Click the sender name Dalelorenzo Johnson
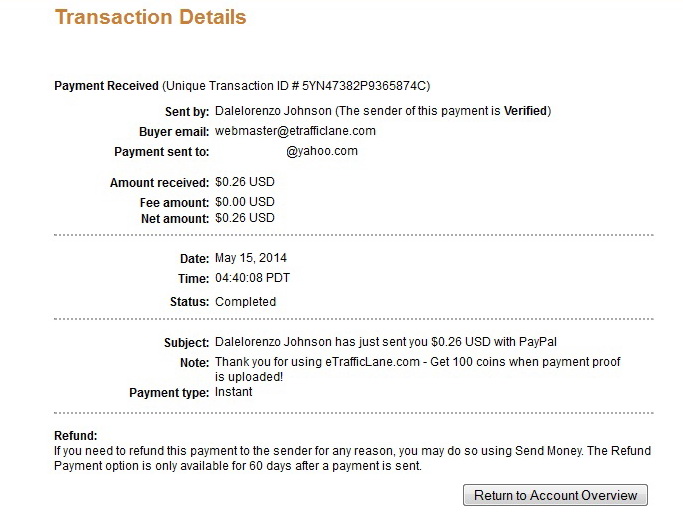 (x=273, y=111)
